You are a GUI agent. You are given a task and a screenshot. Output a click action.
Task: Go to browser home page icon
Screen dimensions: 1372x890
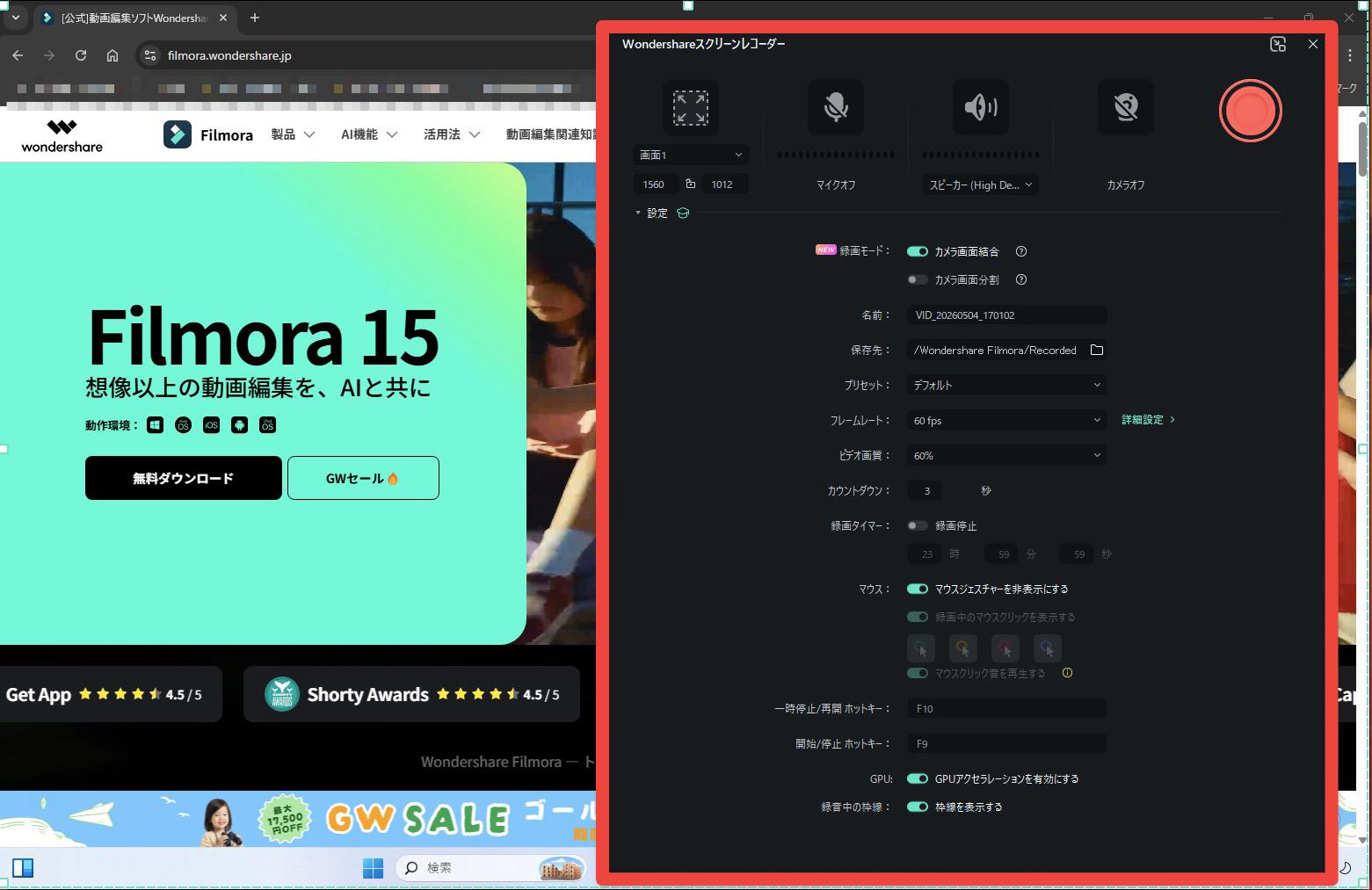click(x=113, y=55)
